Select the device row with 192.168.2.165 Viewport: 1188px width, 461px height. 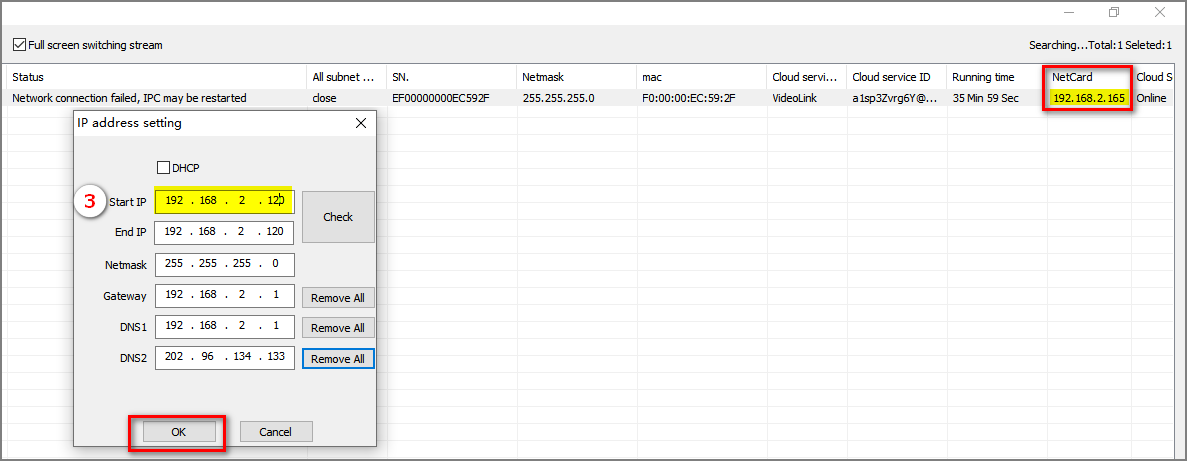600,98
